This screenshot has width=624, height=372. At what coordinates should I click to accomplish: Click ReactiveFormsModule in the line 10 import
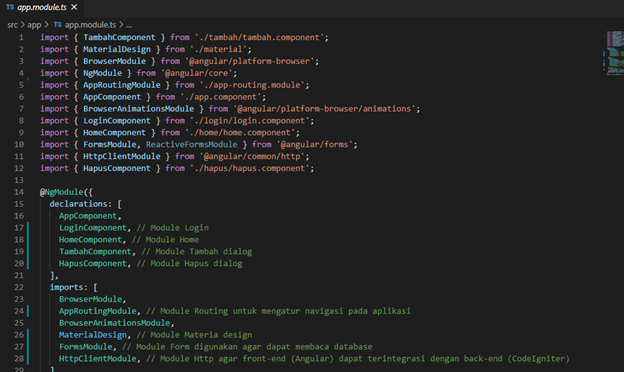[191, 145]
